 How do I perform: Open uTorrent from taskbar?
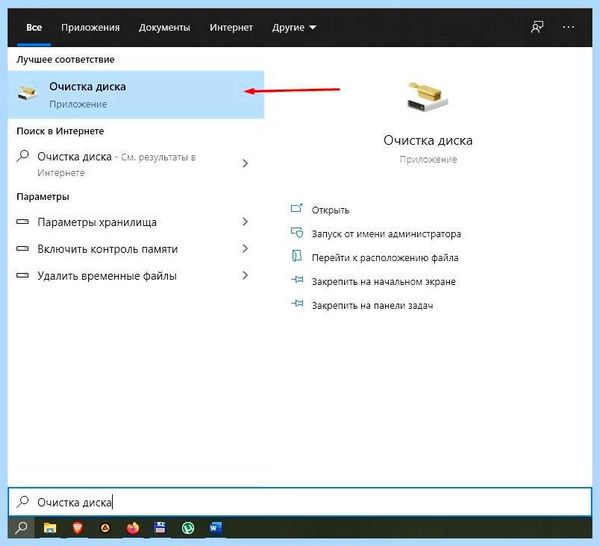188,528
